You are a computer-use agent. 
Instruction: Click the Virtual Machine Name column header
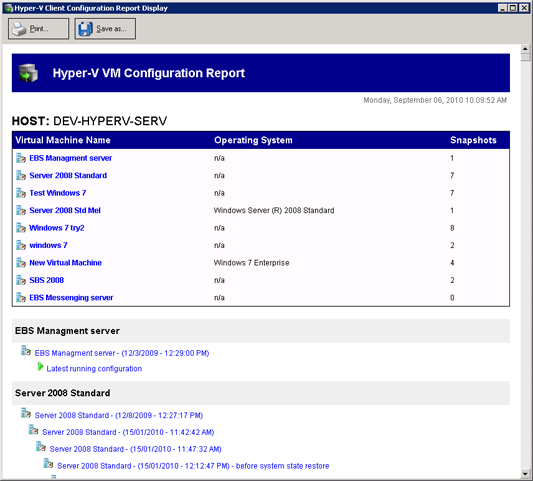[x=63, y=140]
